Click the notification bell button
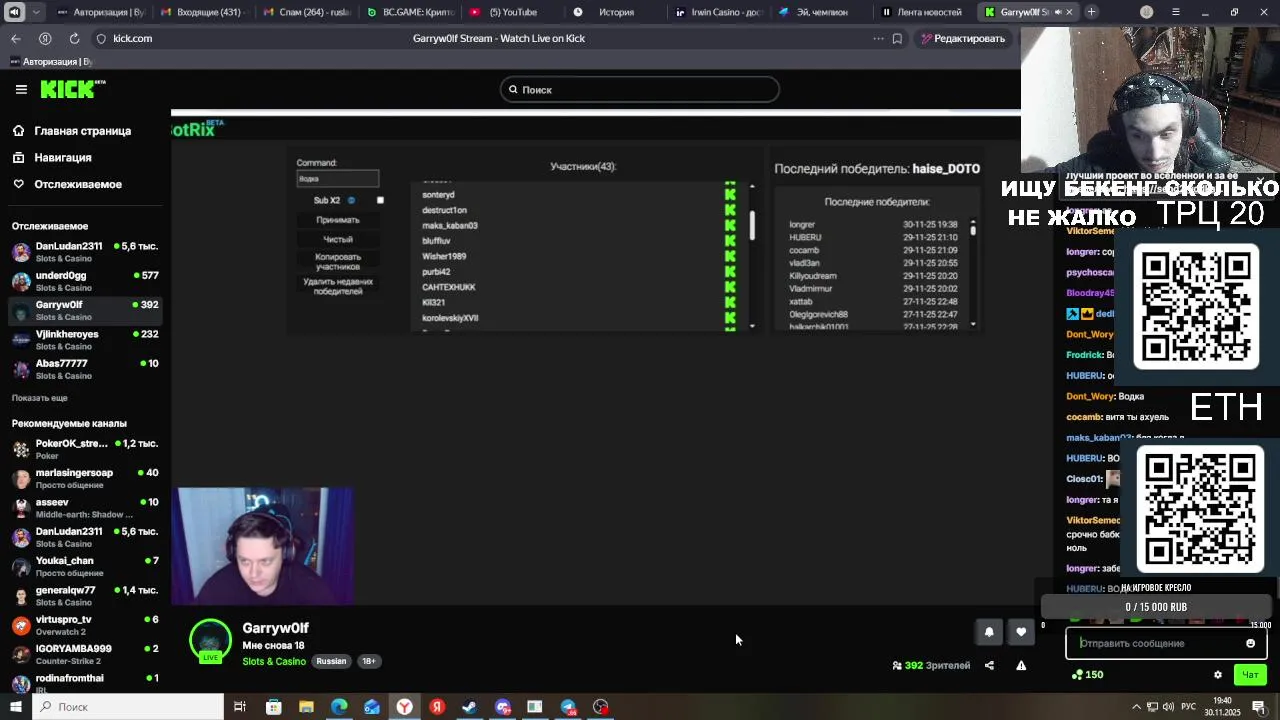Screen dimensions: 1280x720 (989, 632)
